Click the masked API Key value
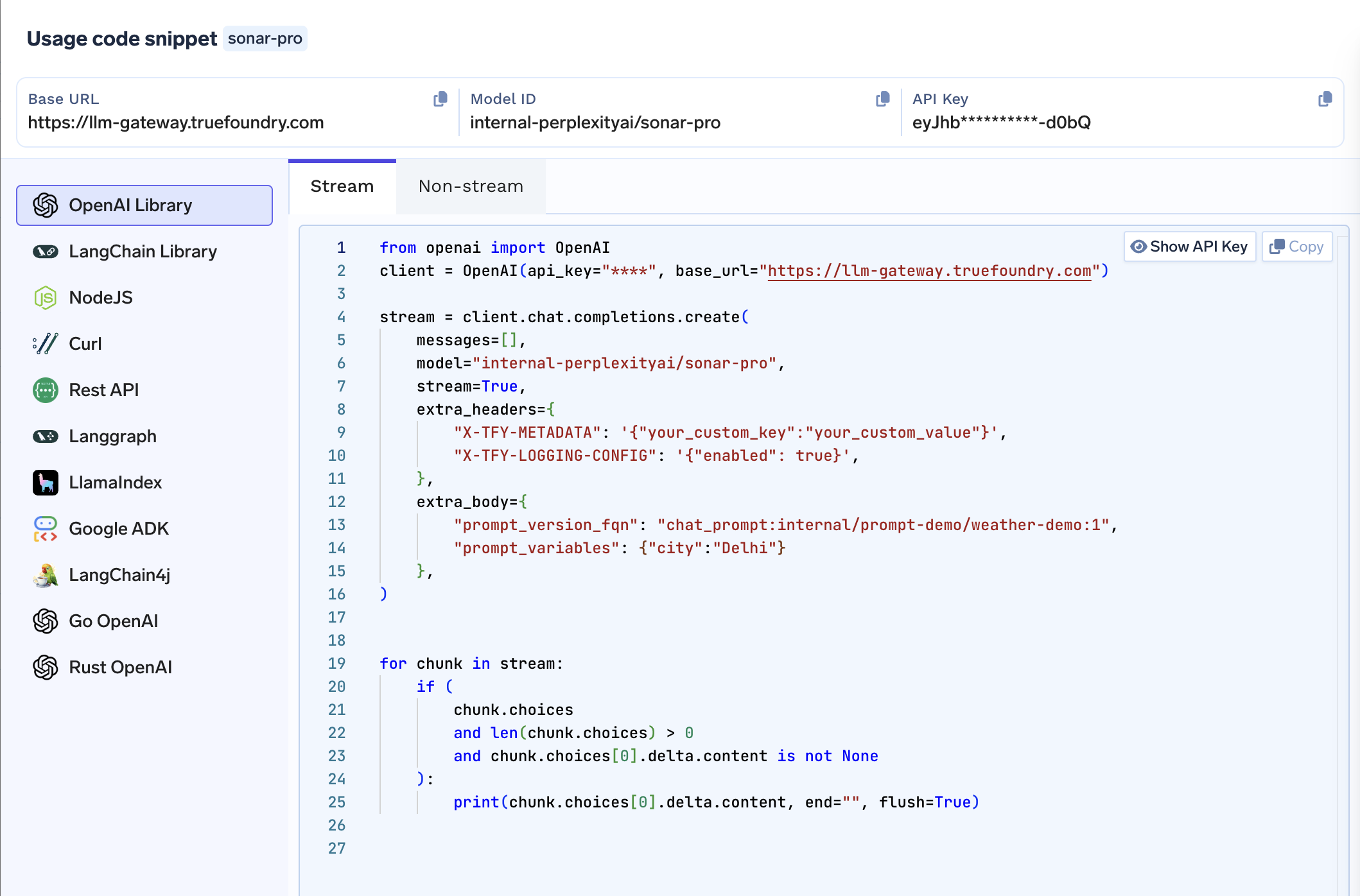The height and width of the screenshot is (896, 1360). pyautogui.click(x=1002, y=123)
